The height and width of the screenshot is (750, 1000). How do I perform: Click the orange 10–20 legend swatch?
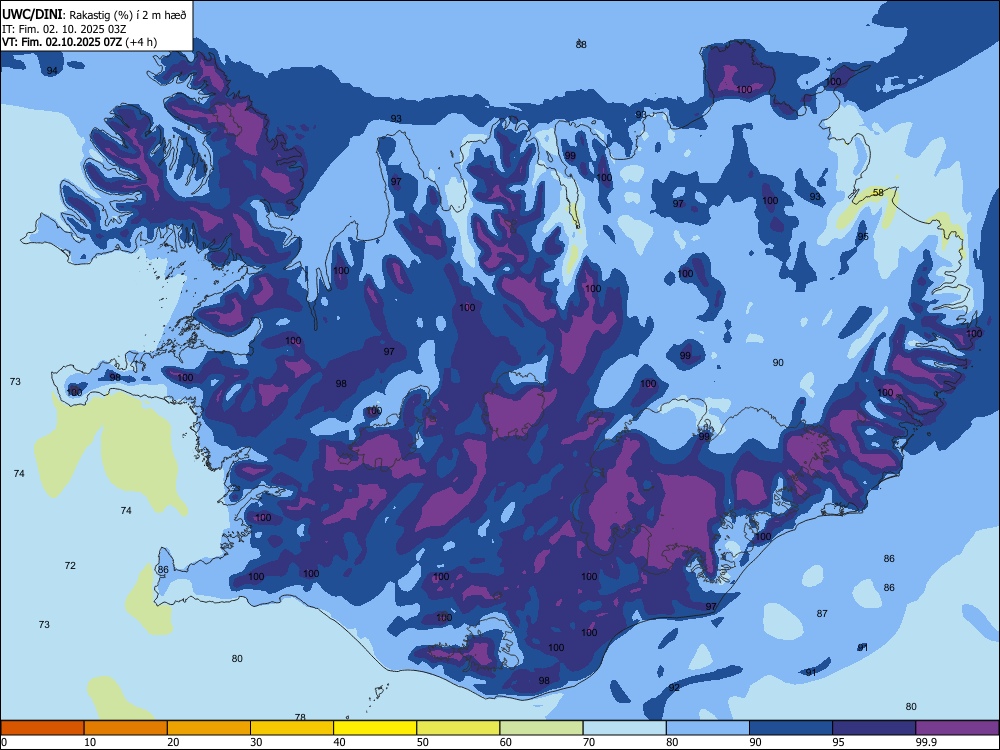coord(126,728)
